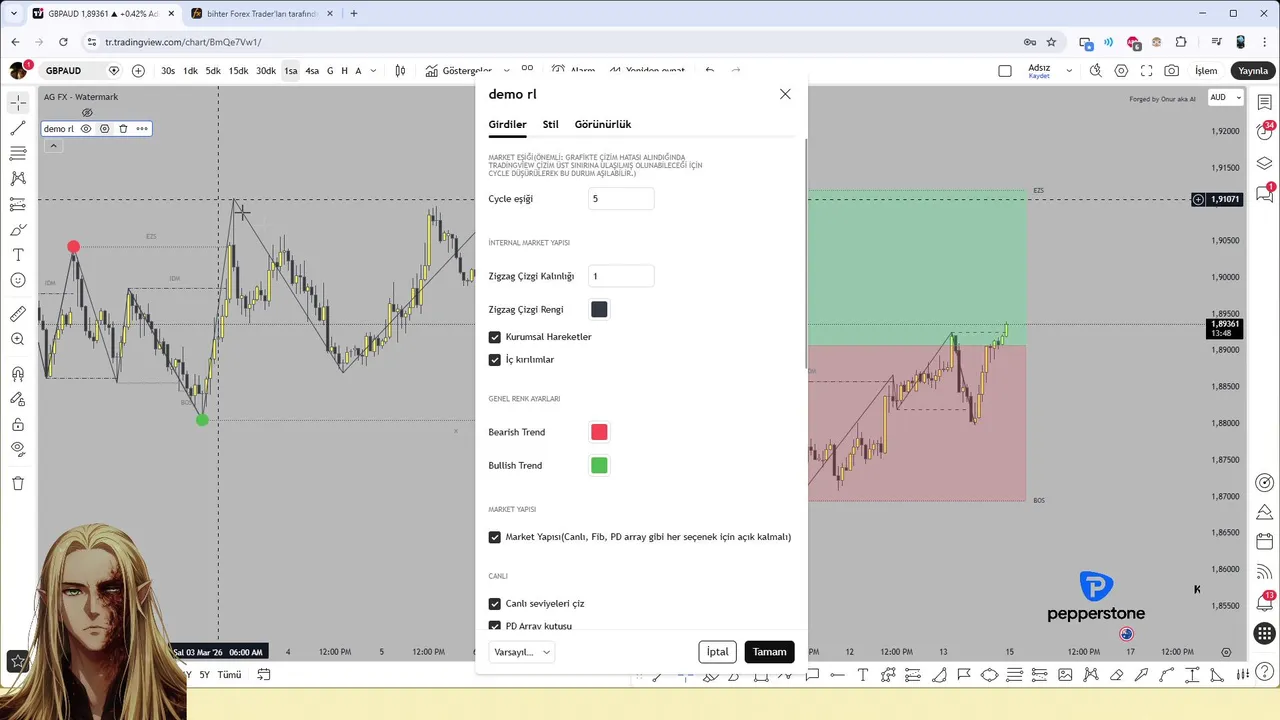Cancel with the İptal button
The image size is (1280, 720).
click(718, 652)
